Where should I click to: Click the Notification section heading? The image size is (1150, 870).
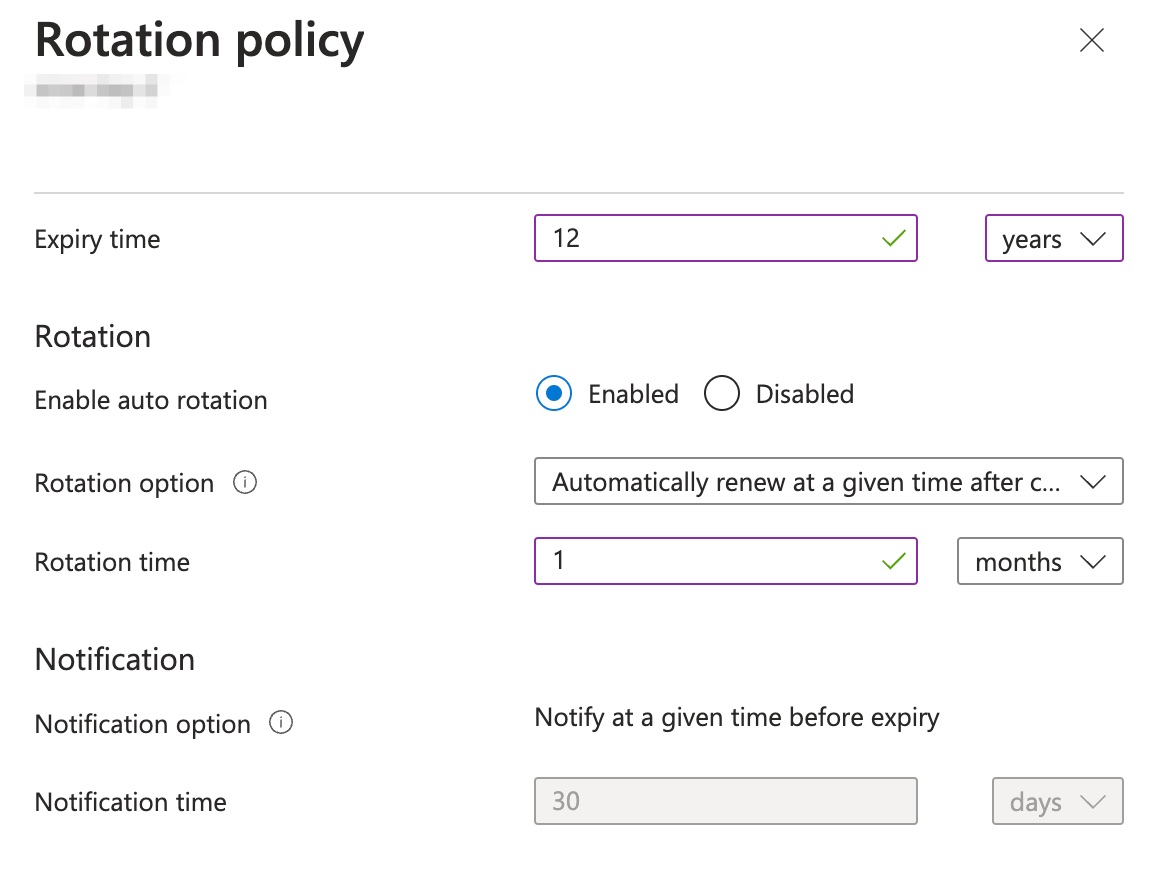[114, 659]
